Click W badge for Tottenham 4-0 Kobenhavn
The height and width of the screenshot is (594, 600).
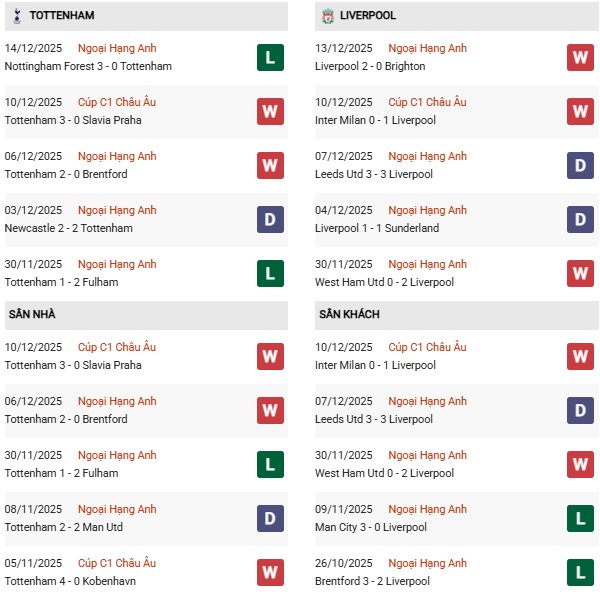[270, 572]
